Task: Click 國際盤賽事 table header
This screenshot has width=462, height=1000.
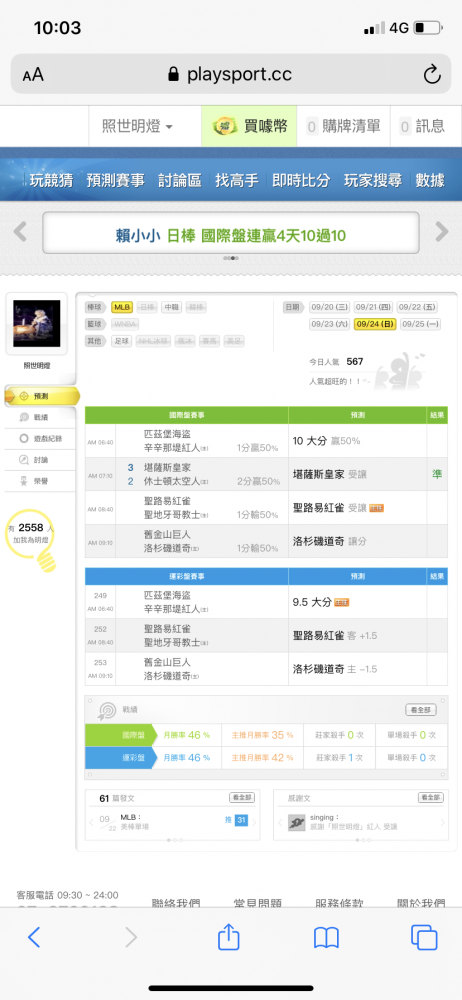Action: (x=187, y=415)
